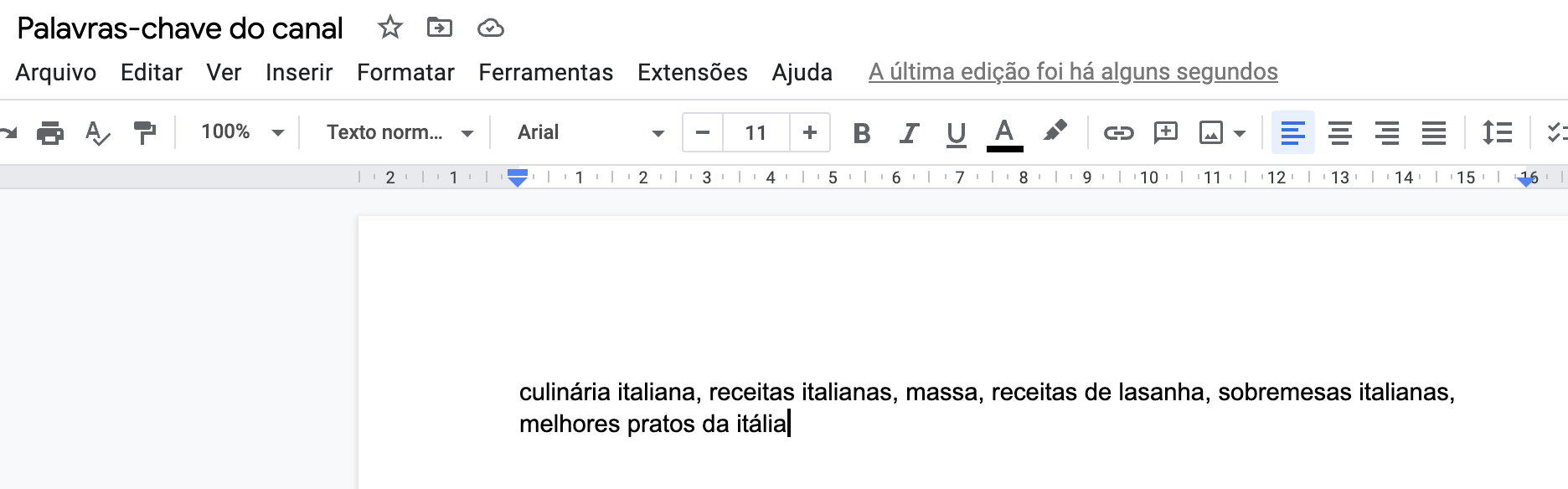Open the 100% zoom dropdown
The image size is (1568, 489).
(243, 132)
